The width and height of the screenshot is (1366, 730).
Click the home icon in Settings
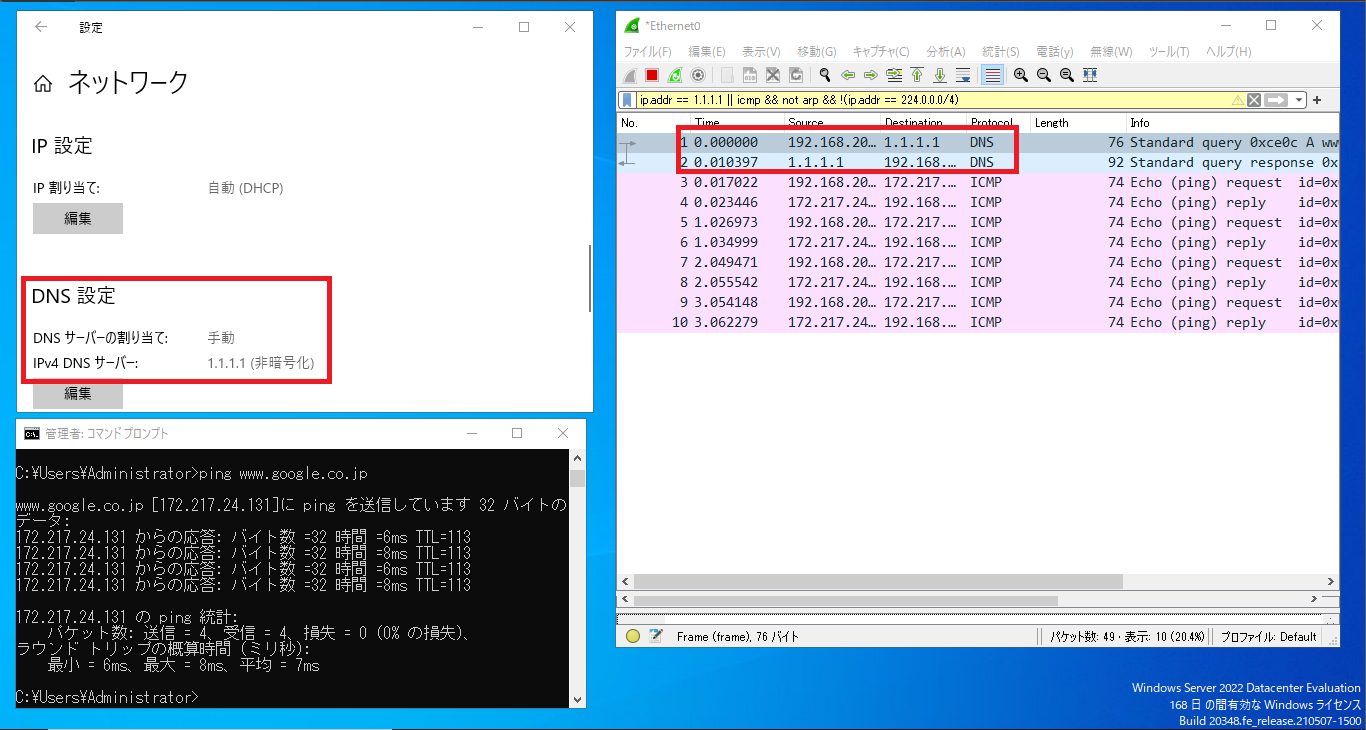43,84
